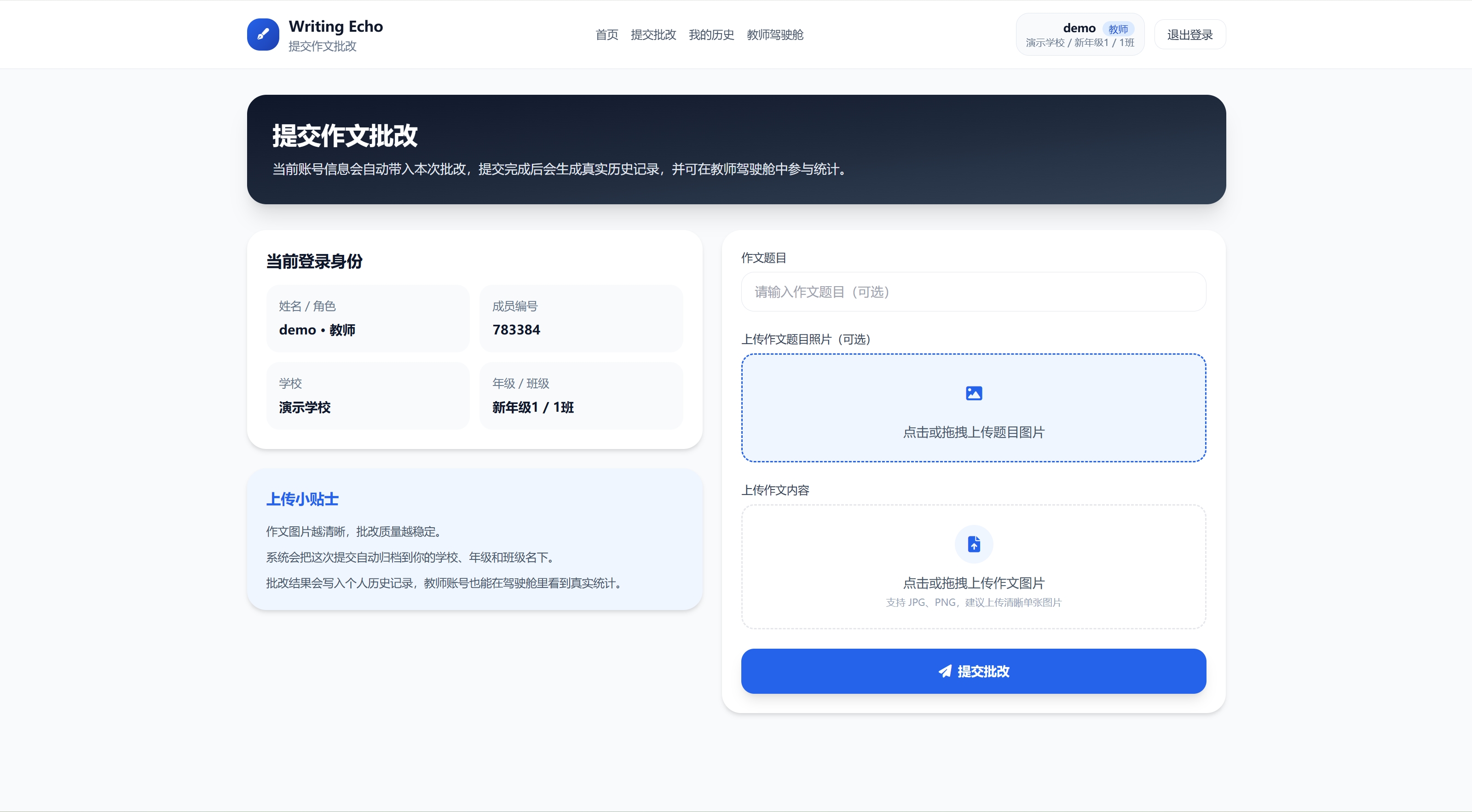The image size is (1472, 812).
Task: Click the paper plane icon on the submit button
Action: [x=946, y=671]
